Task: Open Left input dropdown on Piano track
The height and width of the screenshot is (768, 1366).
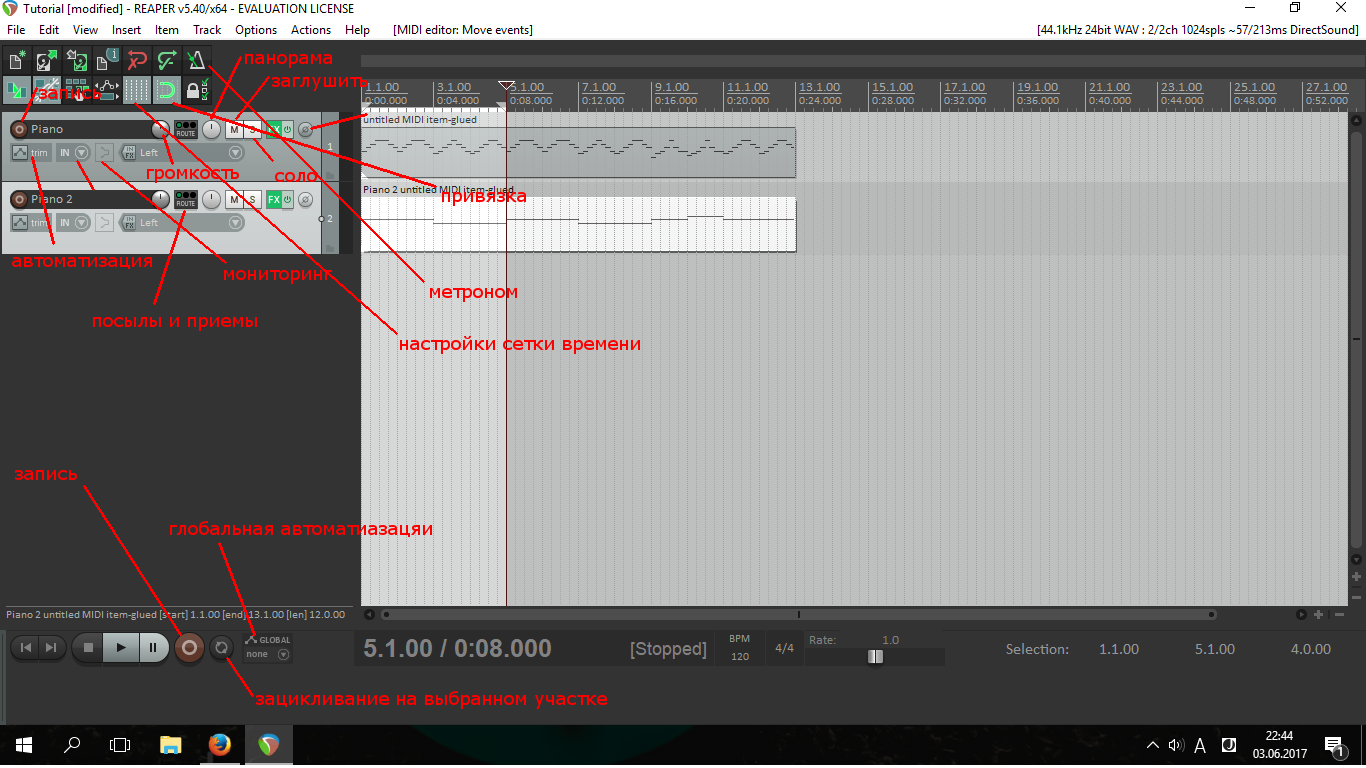Action: 190,153
